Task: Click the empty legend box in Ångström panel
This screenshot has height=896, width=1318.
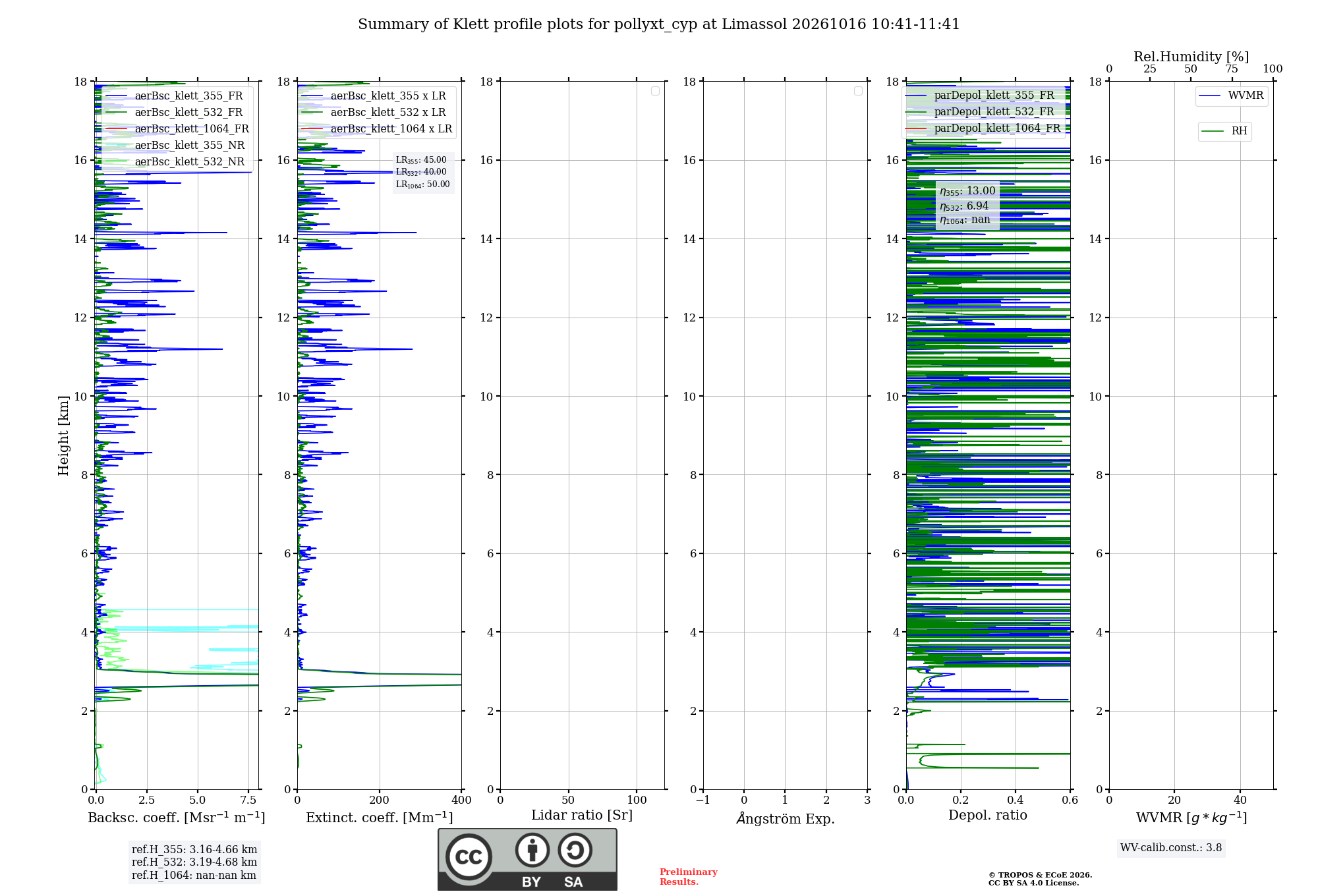Action: (x=858, y=91)
